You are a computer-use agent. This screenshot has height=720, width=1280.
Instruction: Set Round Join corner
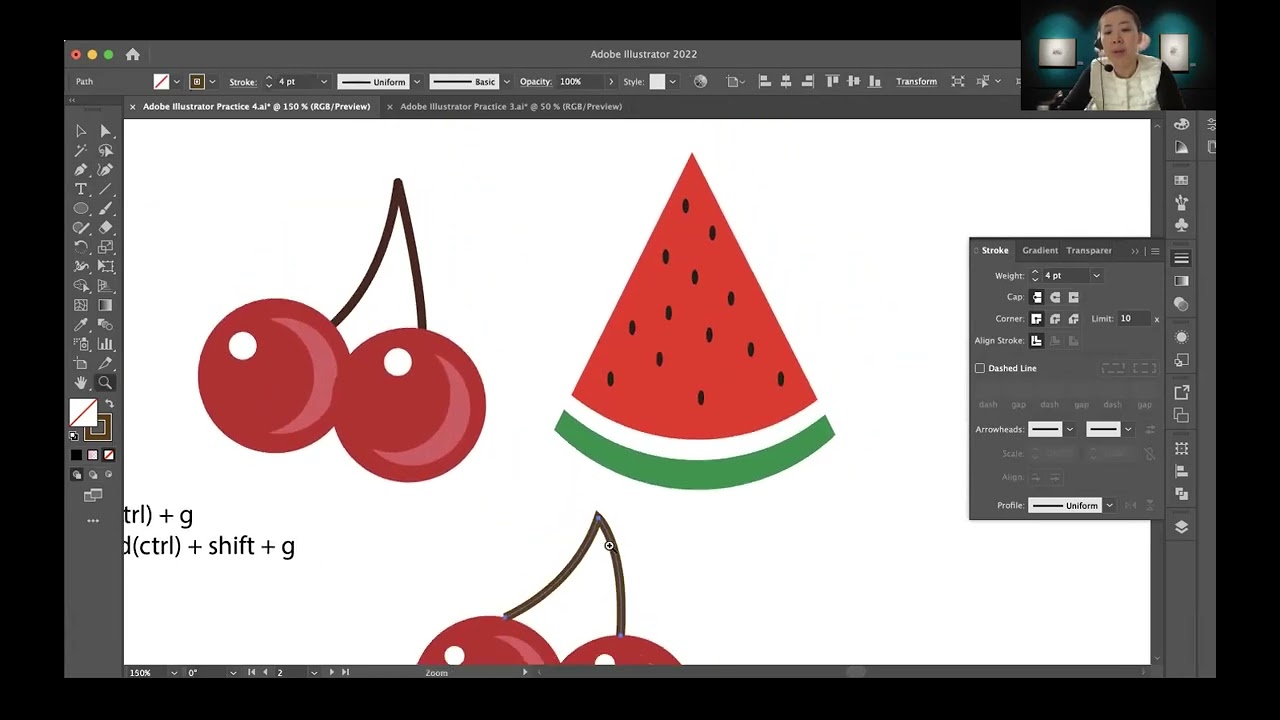pyautogui.click(x=1055, y=319)
